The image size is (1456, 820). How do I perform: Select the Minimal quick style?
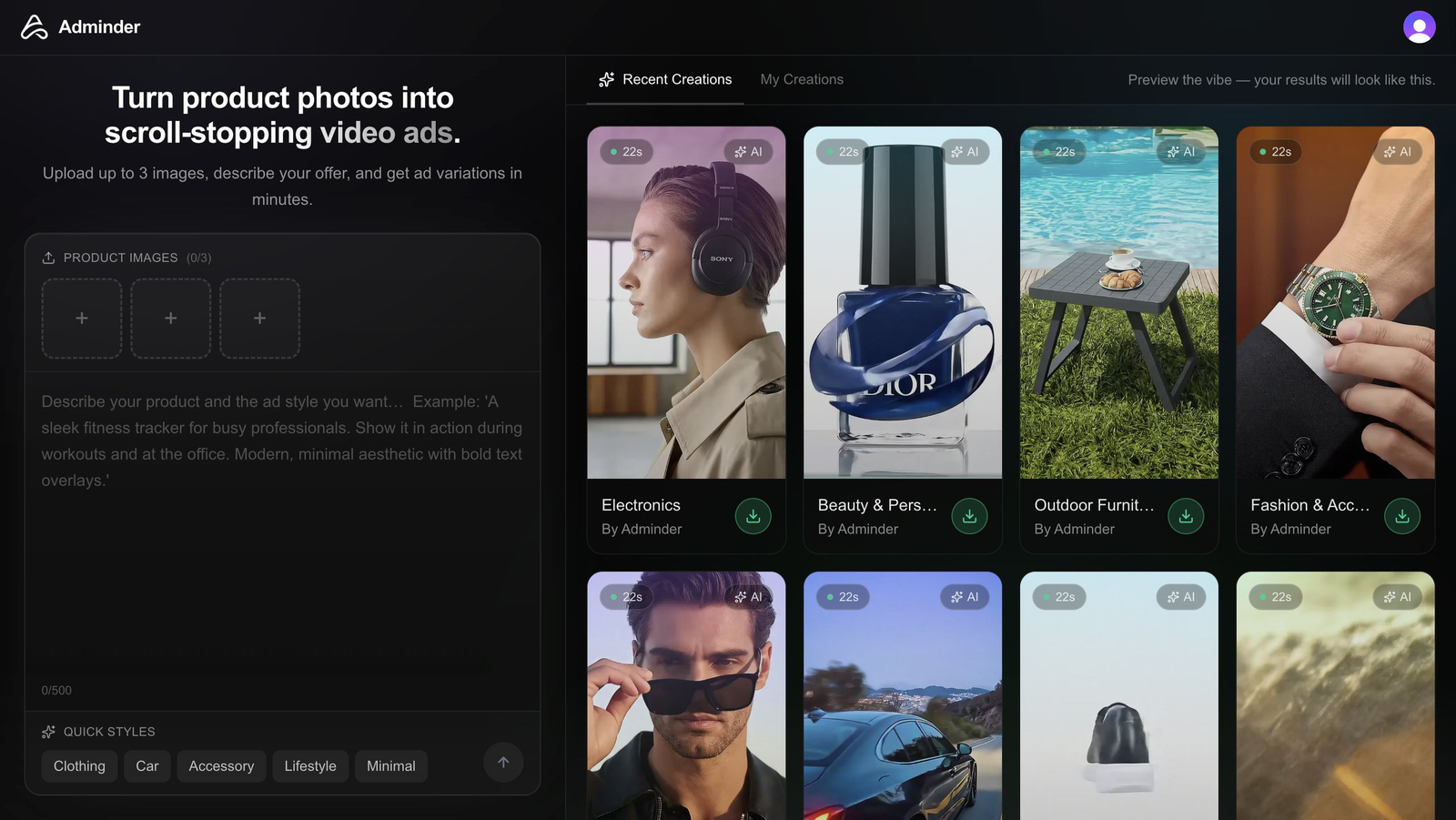[390, 766]
